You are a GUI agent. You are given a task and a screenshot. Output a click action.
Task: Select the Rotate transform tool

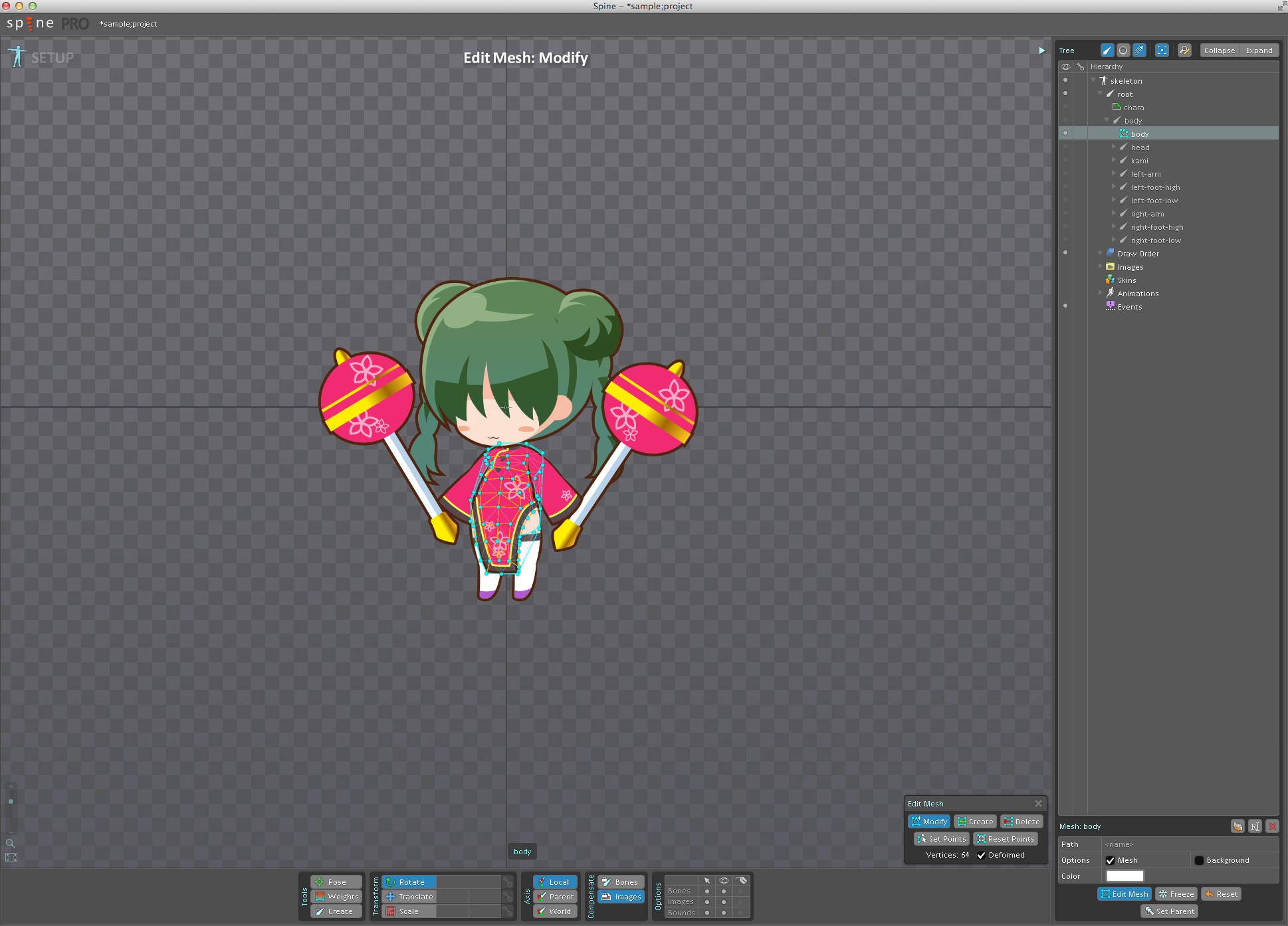point(409,882)
